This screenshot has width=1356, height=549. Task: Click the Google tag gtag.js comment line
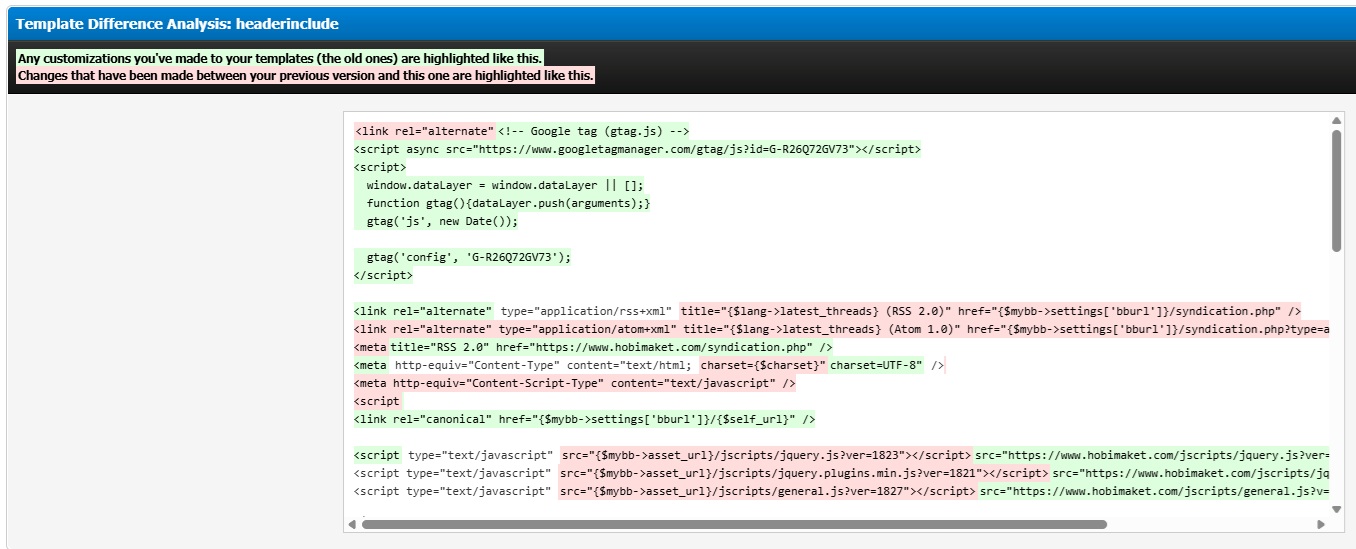(x=594, y=131)
